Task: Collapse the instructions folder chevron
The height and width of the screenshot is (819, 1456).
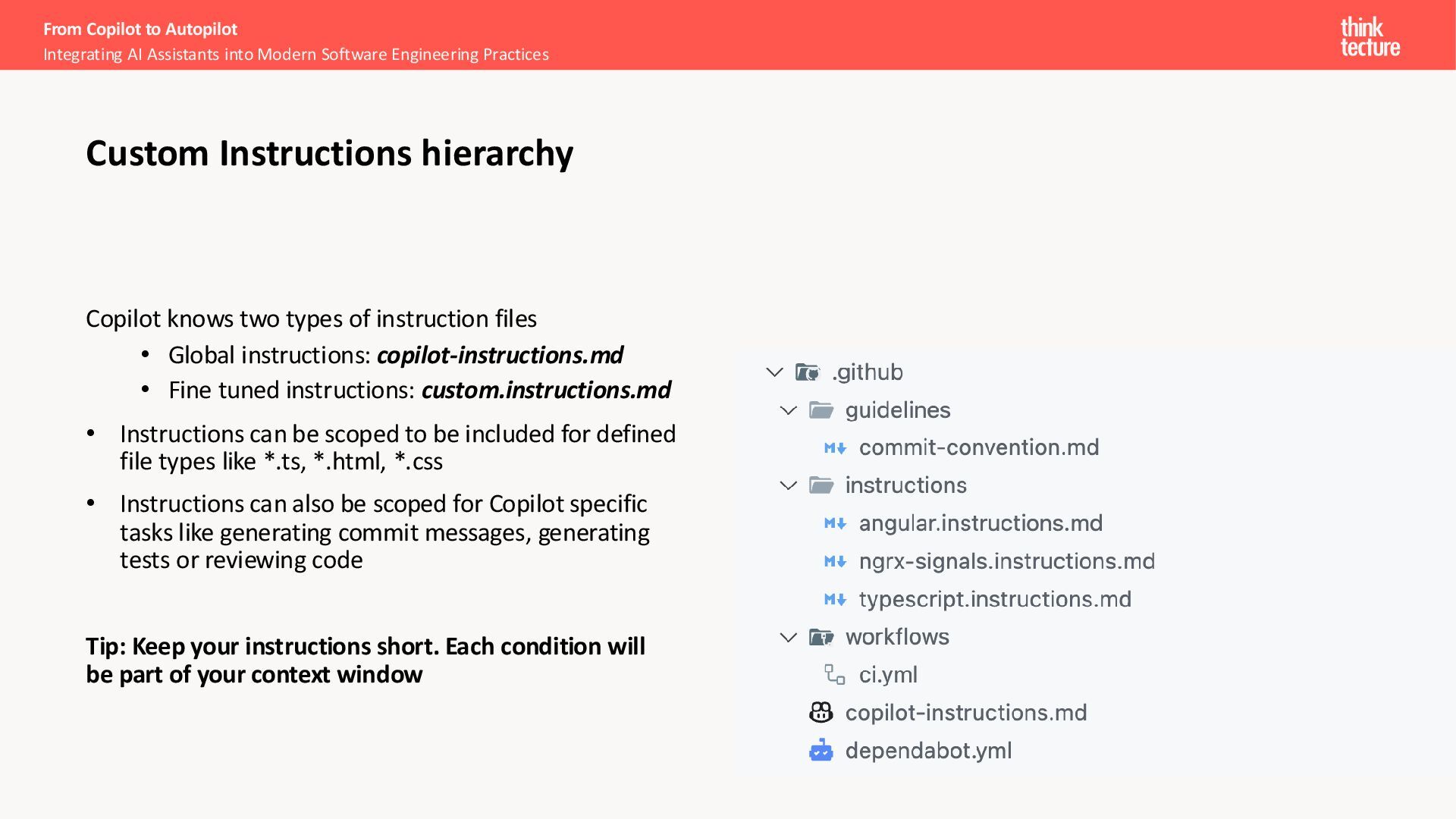Action: (789, 485)
